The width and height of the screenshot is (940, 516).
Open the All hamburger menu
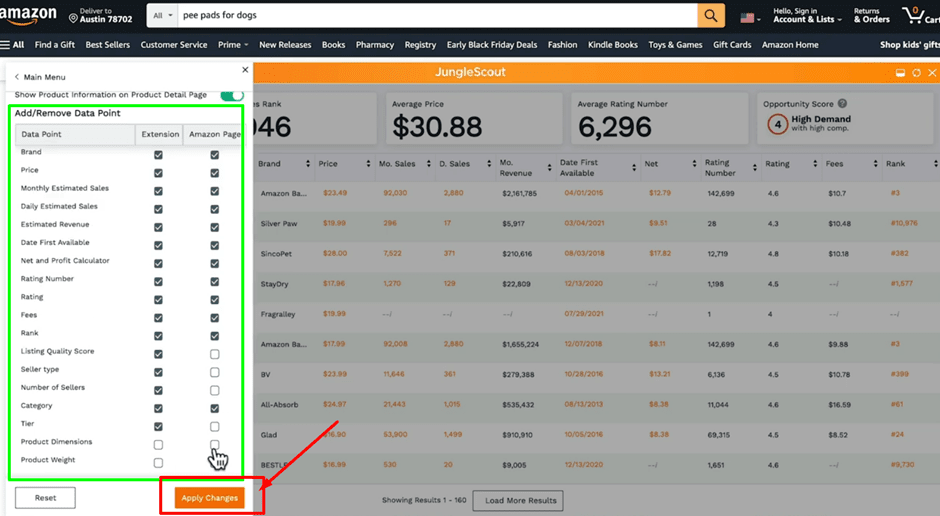click(x=13, y=45)
